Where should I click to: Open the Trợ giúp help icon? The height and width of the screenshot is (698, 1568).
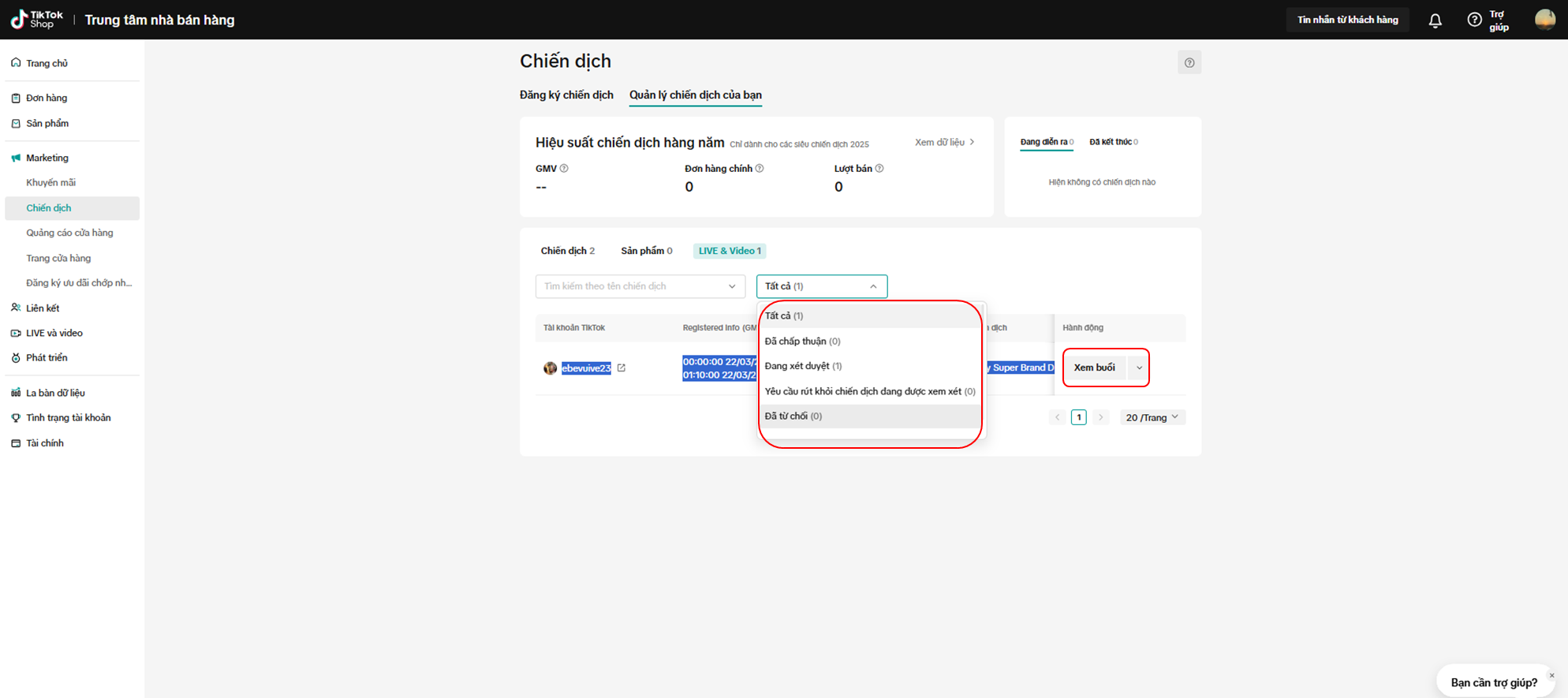[1474, 20]
